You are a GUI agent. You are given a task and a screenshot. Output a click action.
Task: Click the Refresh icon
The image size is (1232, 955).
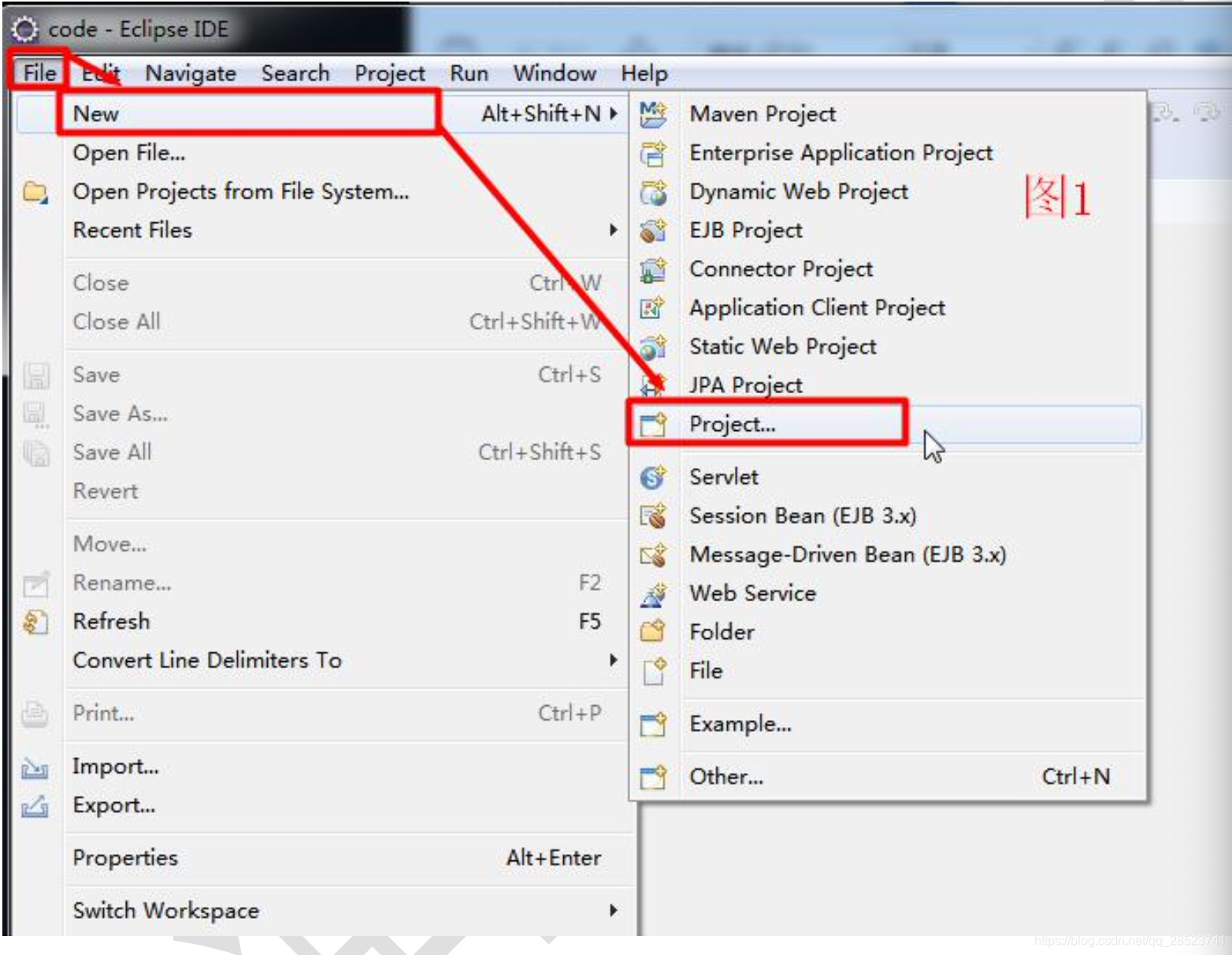35,622
